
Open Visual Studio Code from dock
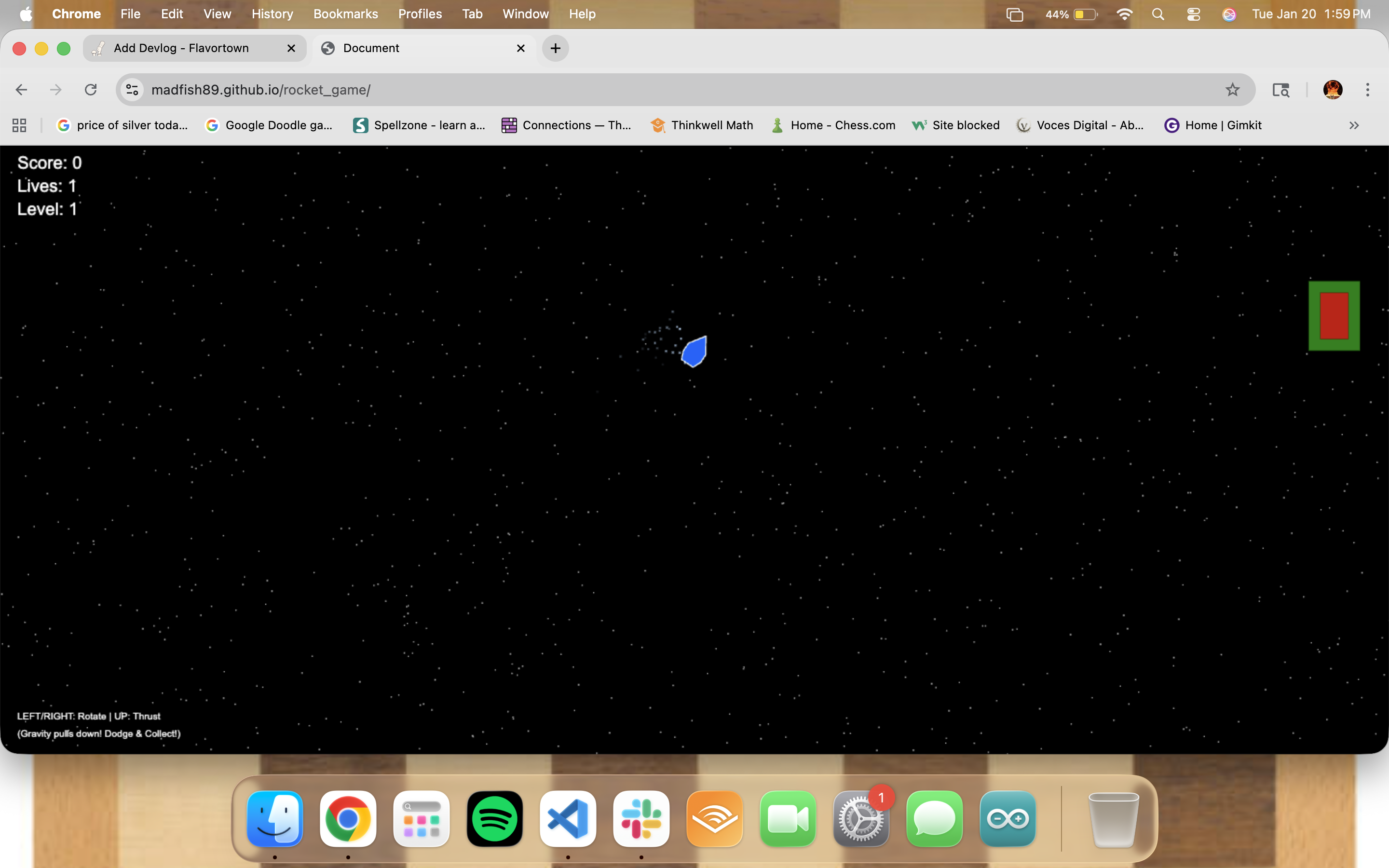point(567,818)
